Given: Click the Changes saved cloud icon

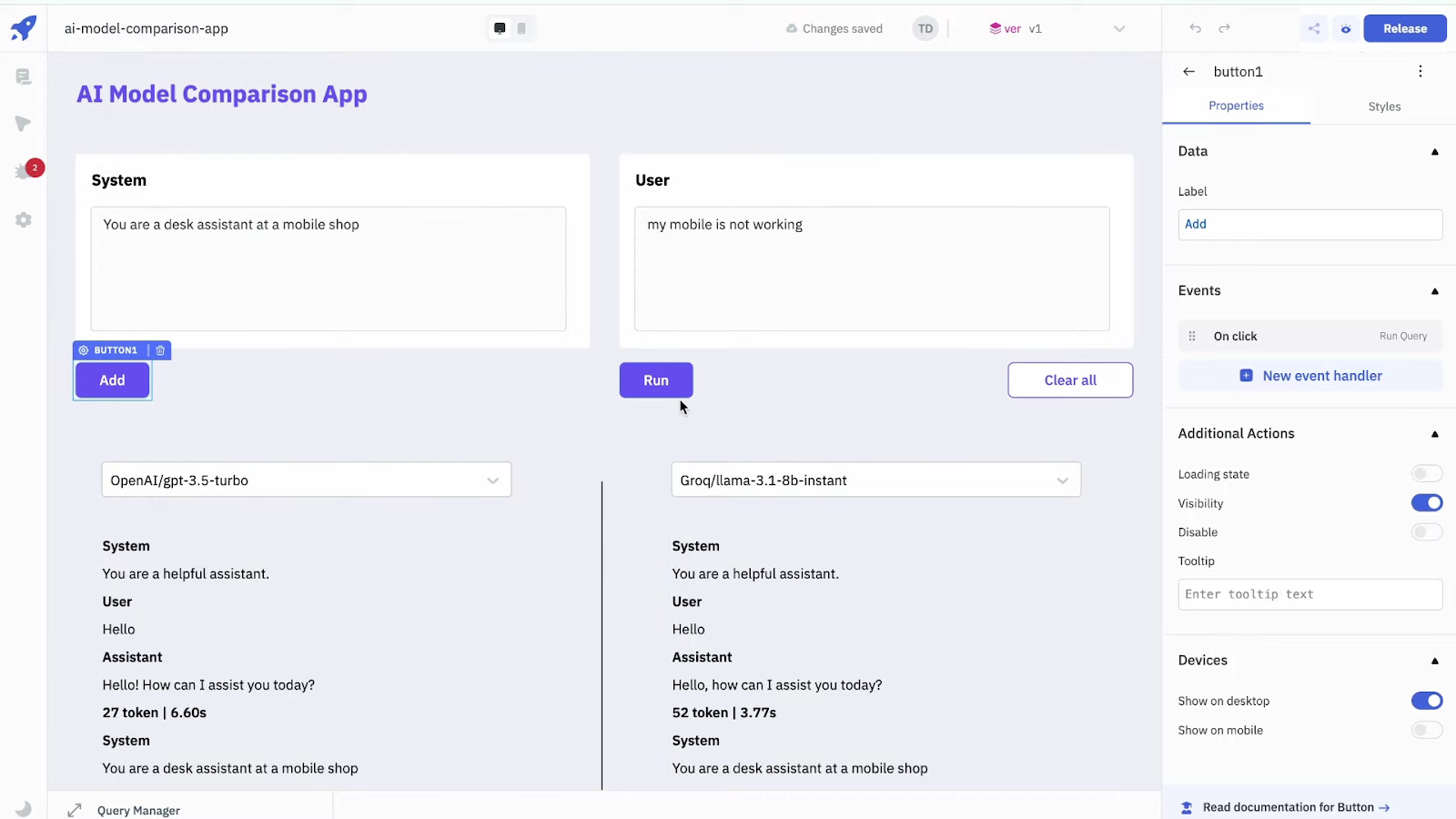Looking at the screenshot, I should tap(792, 28).
